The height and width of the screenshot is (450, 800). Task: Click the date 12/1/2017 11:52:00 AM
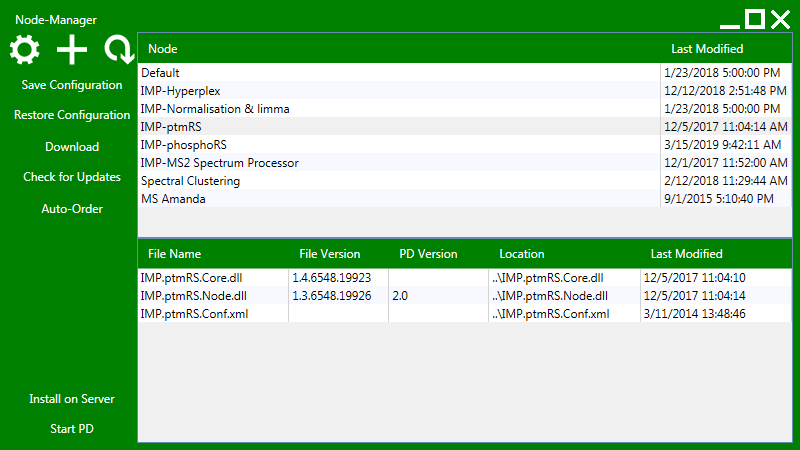[x=726, y=163]
